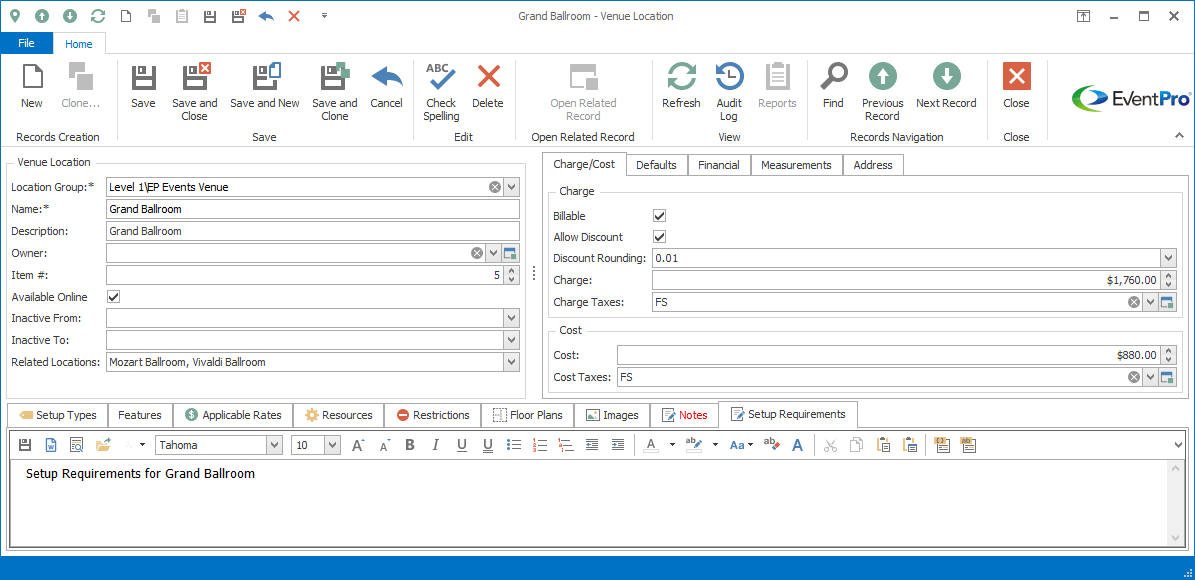Click quick access undo cancel arrow
1195x580 pixels.
pos(266,15)
